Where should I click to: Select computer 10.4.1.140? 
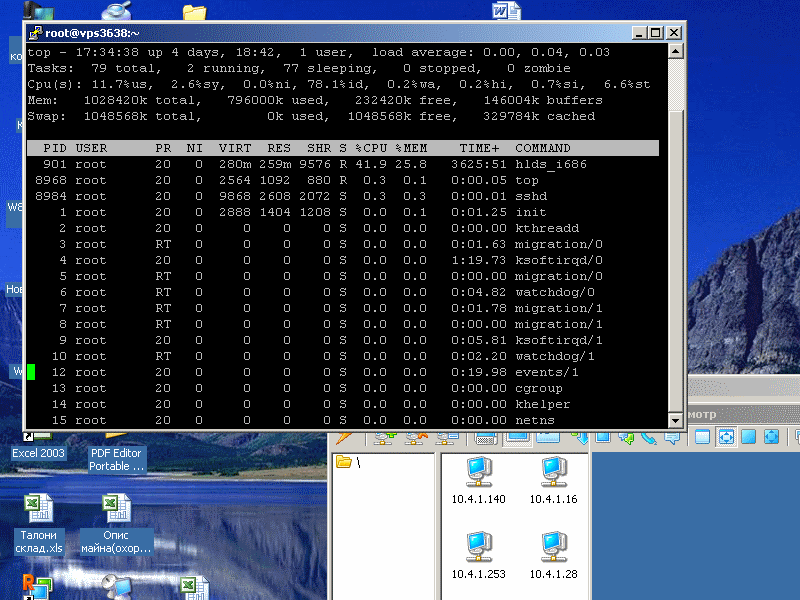(x=478, y=481)
